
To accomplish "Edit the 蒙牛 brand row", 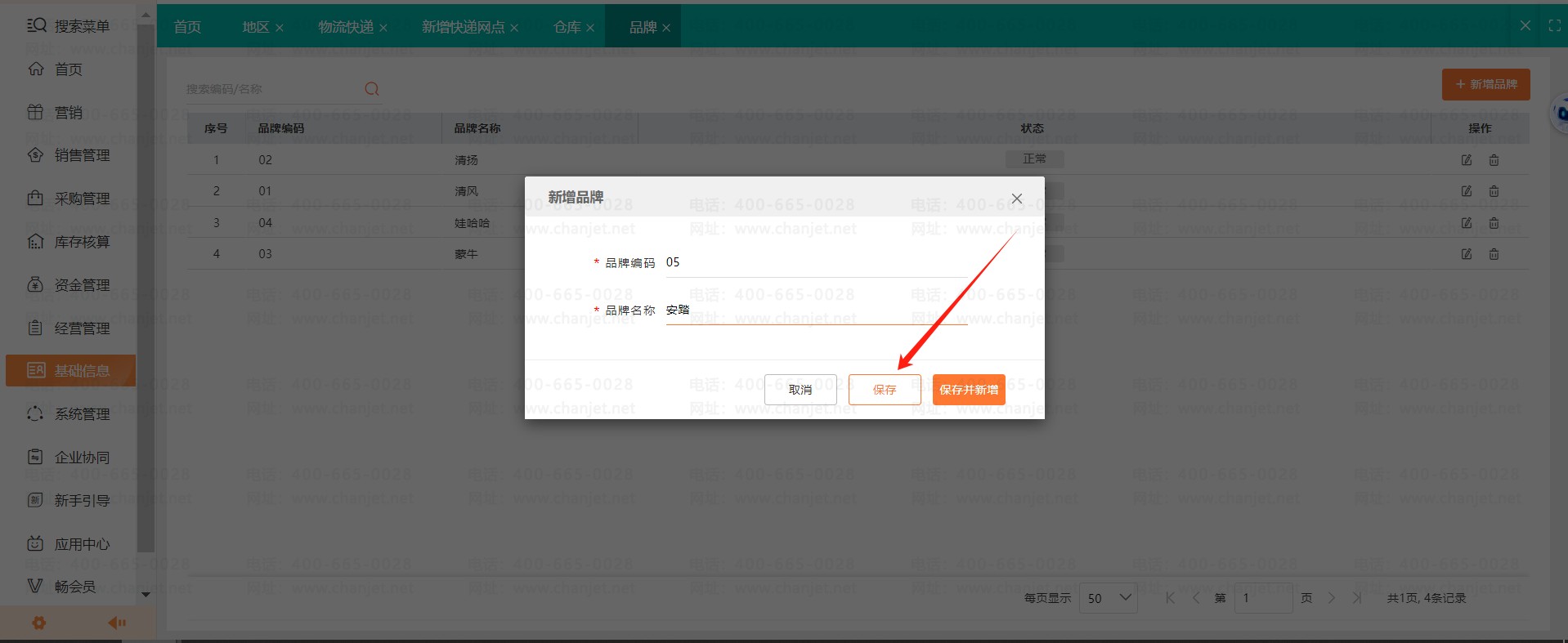I will (x=1467, y=254).
